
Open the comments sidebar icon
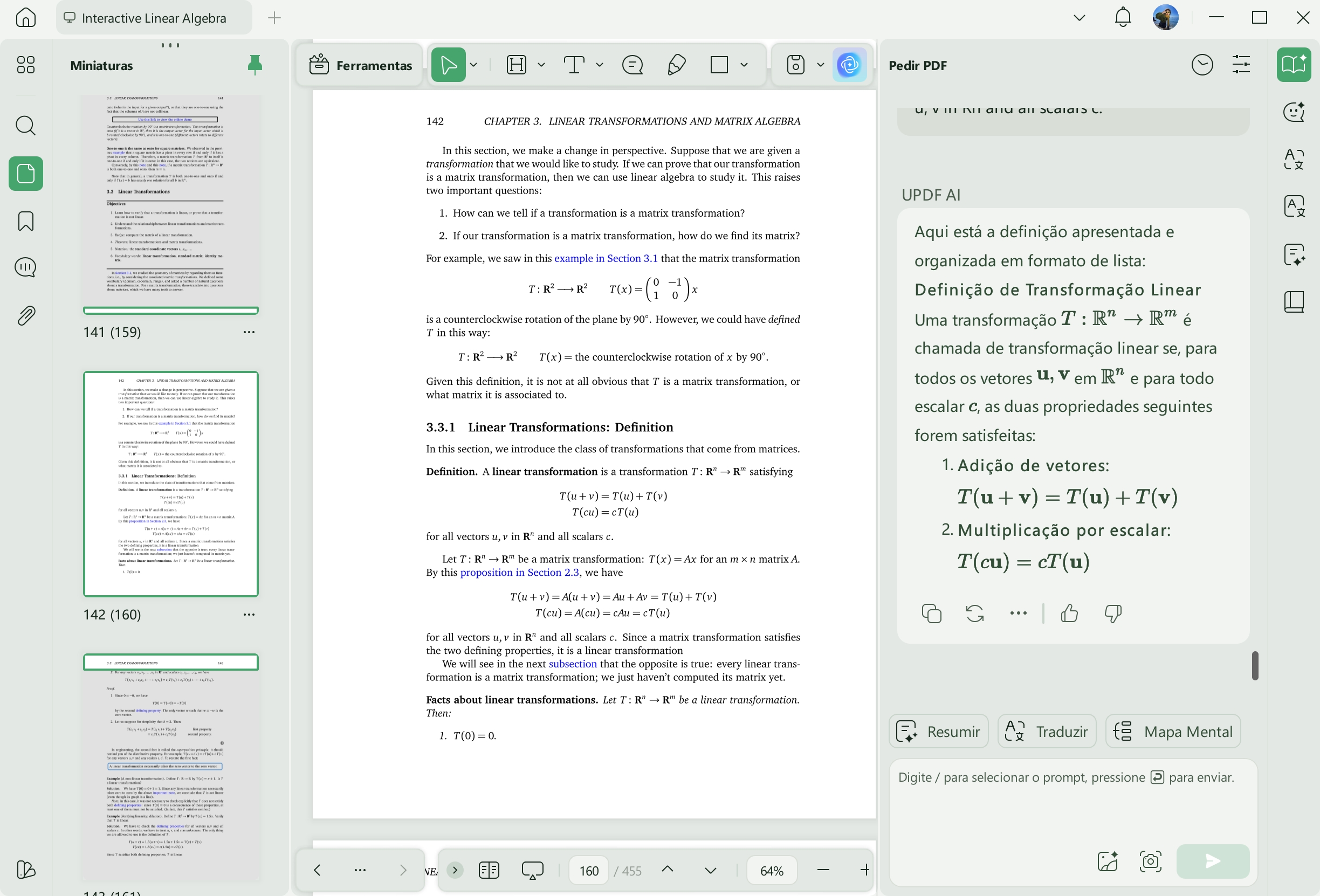click(25, 267)
